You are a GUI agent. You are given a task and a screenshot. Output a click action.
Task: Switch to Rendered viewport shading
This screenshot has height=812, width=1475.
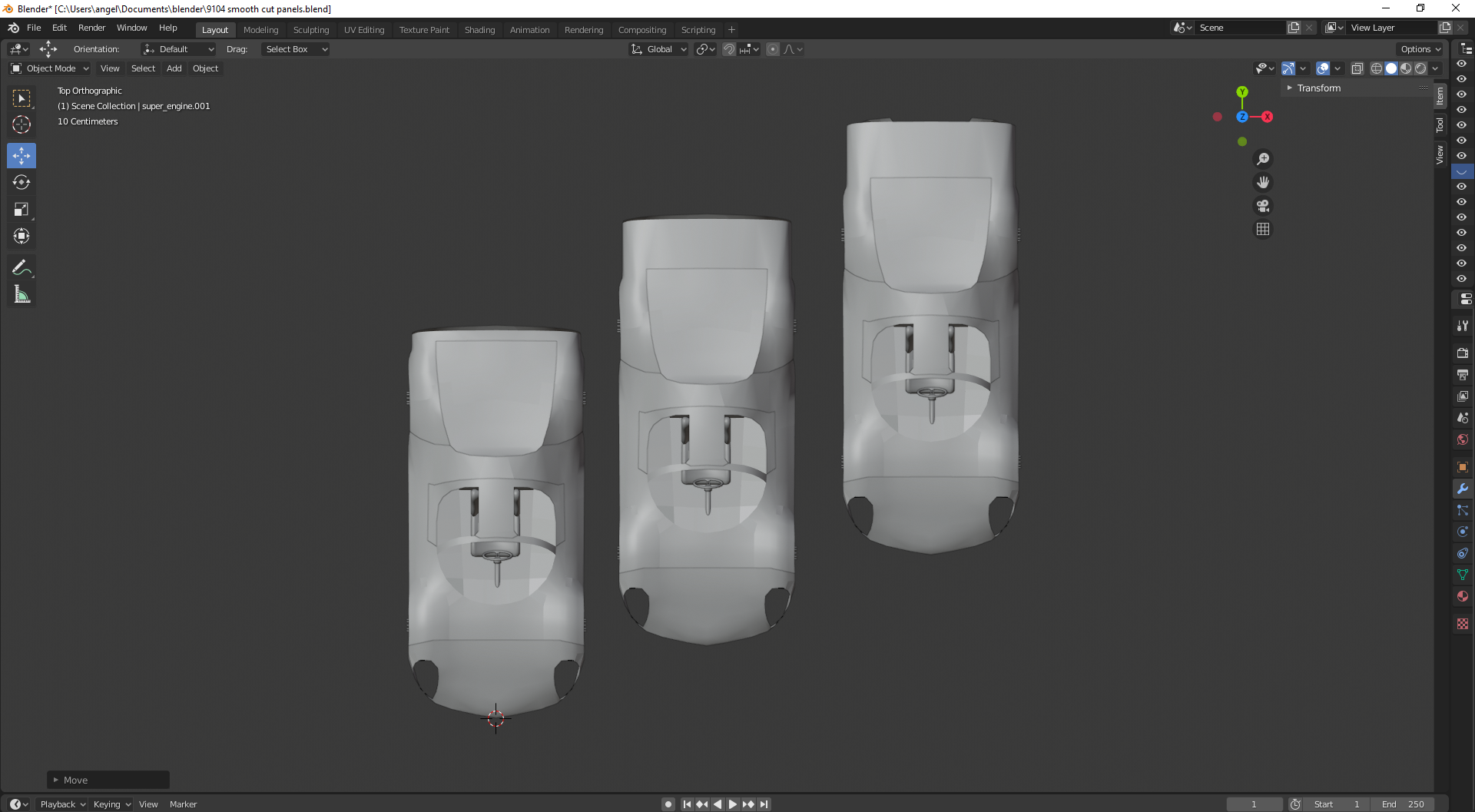tap(1420, 68)
